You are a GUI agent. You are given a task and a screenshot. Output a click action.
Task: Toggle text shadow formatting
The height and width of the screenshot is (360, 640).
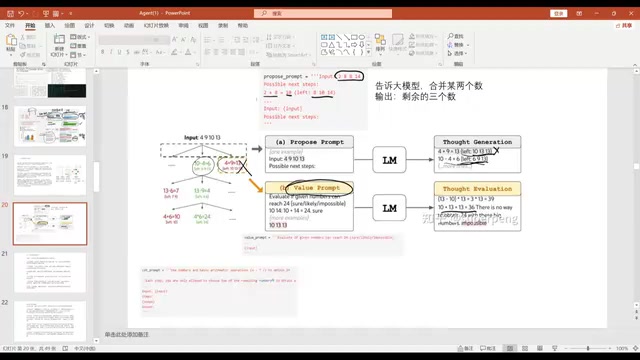[128, 52]
